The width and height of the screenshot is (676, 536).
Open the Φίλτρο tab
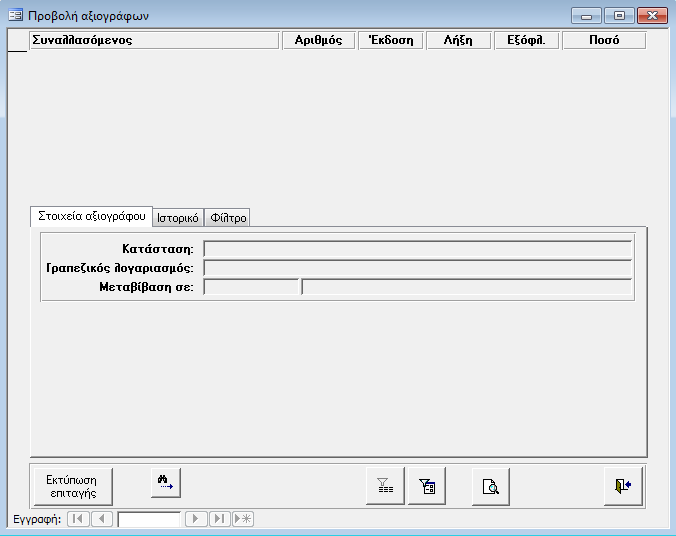point(228,218)
